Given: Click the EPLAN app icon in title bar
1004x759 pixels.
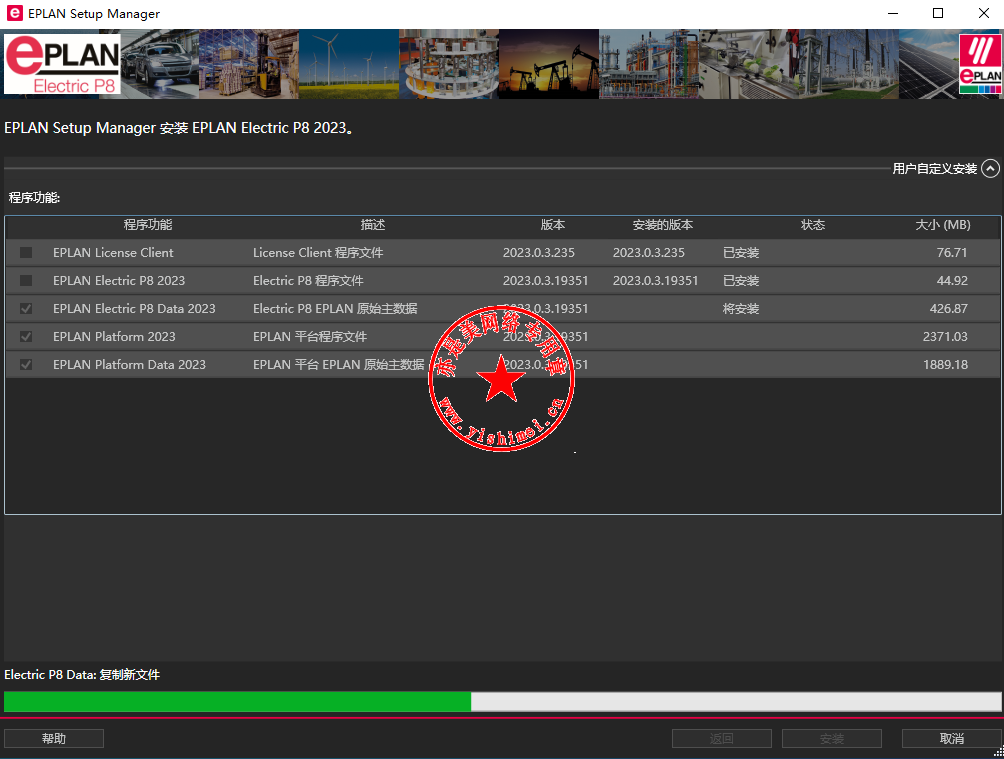Looking at the screenshot, I should [x=13, y=13].
